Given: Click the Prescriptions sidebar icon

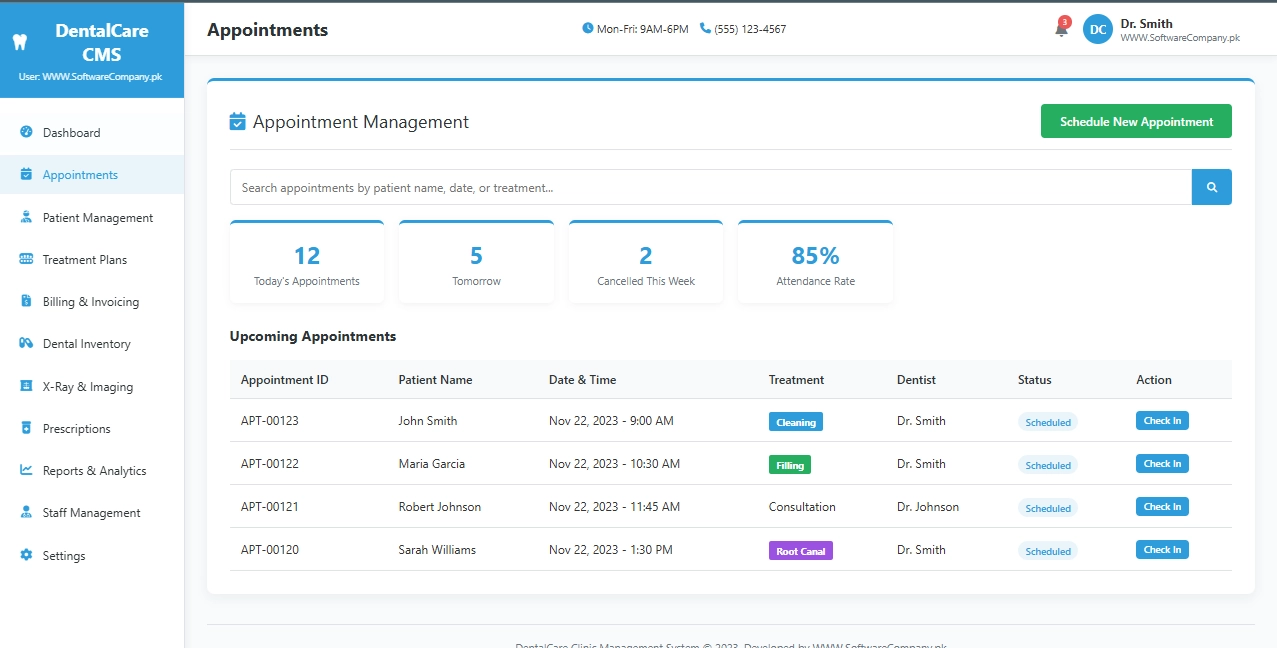Looking at the screenshot, I should [x=26, y=429].
